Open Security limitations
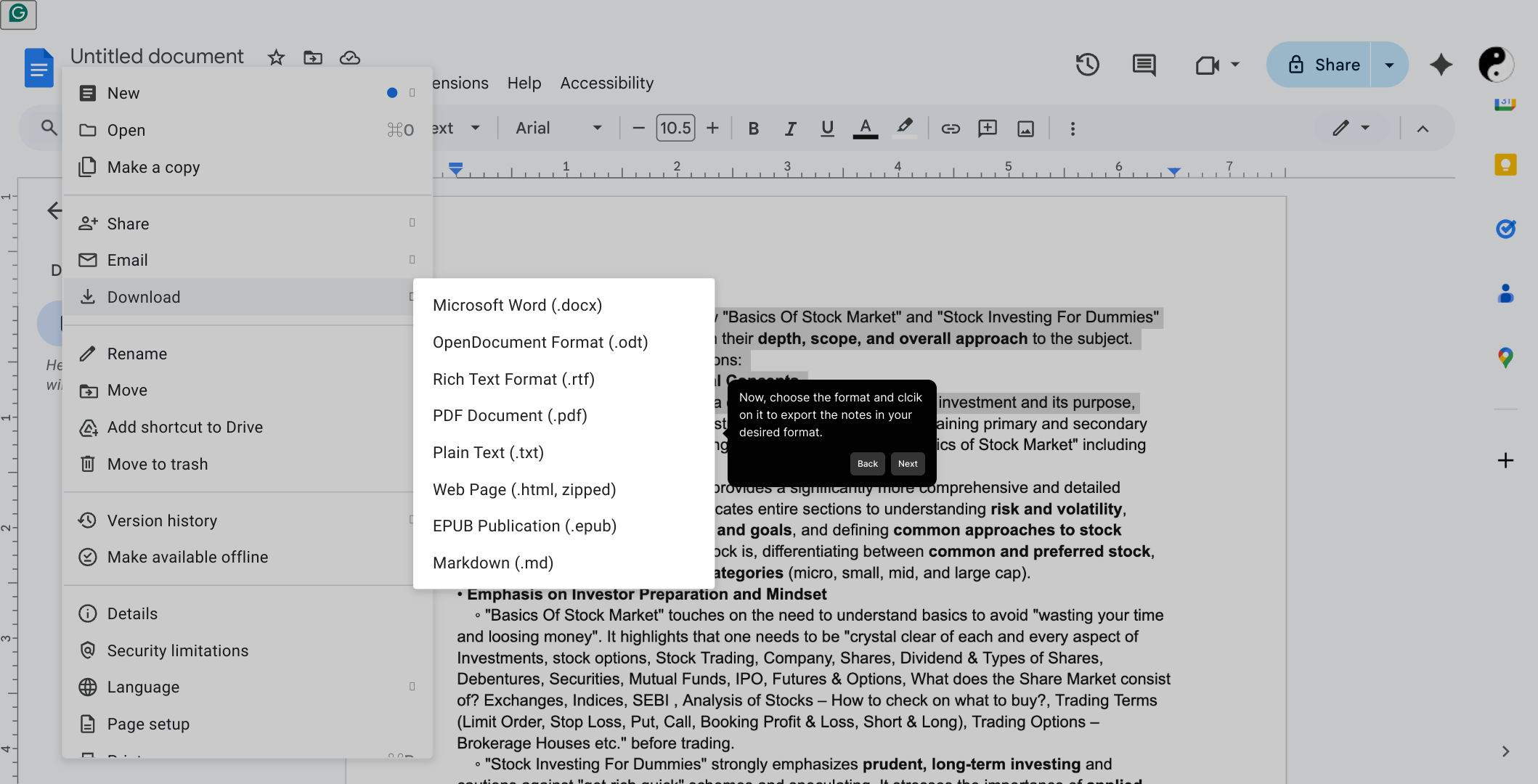 [x=247, y=650]
